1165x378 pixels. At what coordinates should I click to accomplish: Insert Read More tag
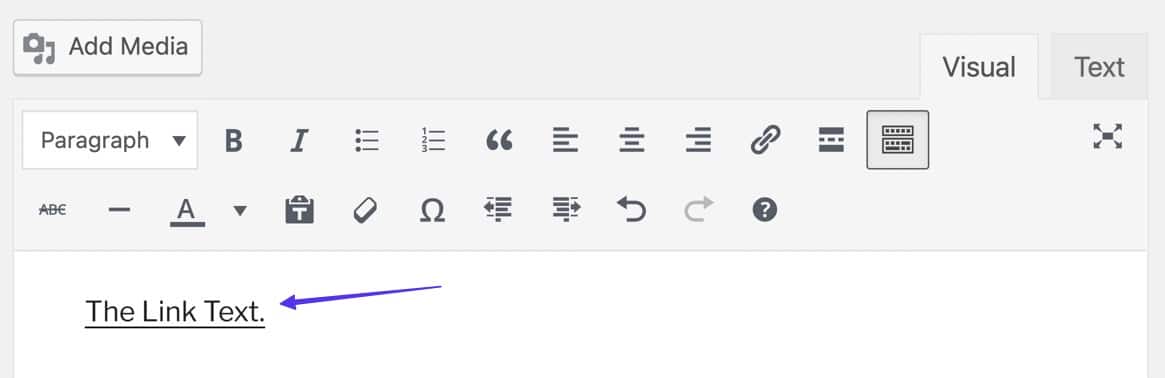coord(831,140)
